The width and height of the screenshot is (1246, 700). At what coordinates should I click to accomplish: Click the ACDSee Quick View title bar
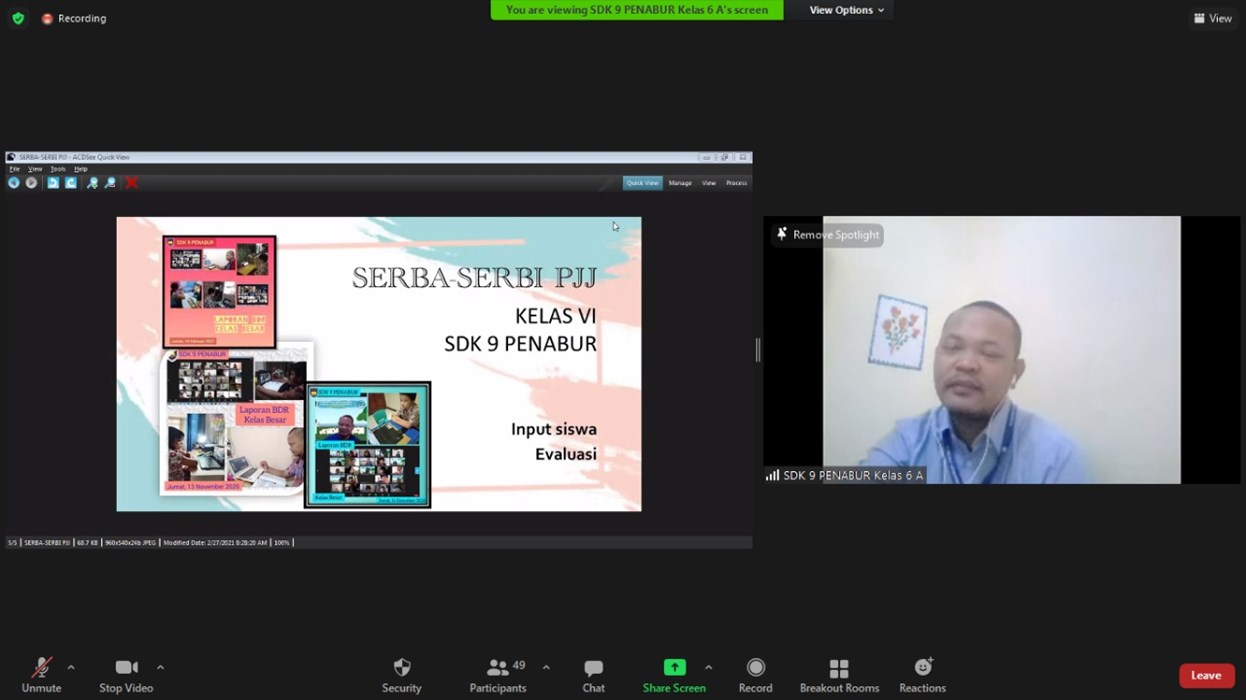[x=379, y=157]
